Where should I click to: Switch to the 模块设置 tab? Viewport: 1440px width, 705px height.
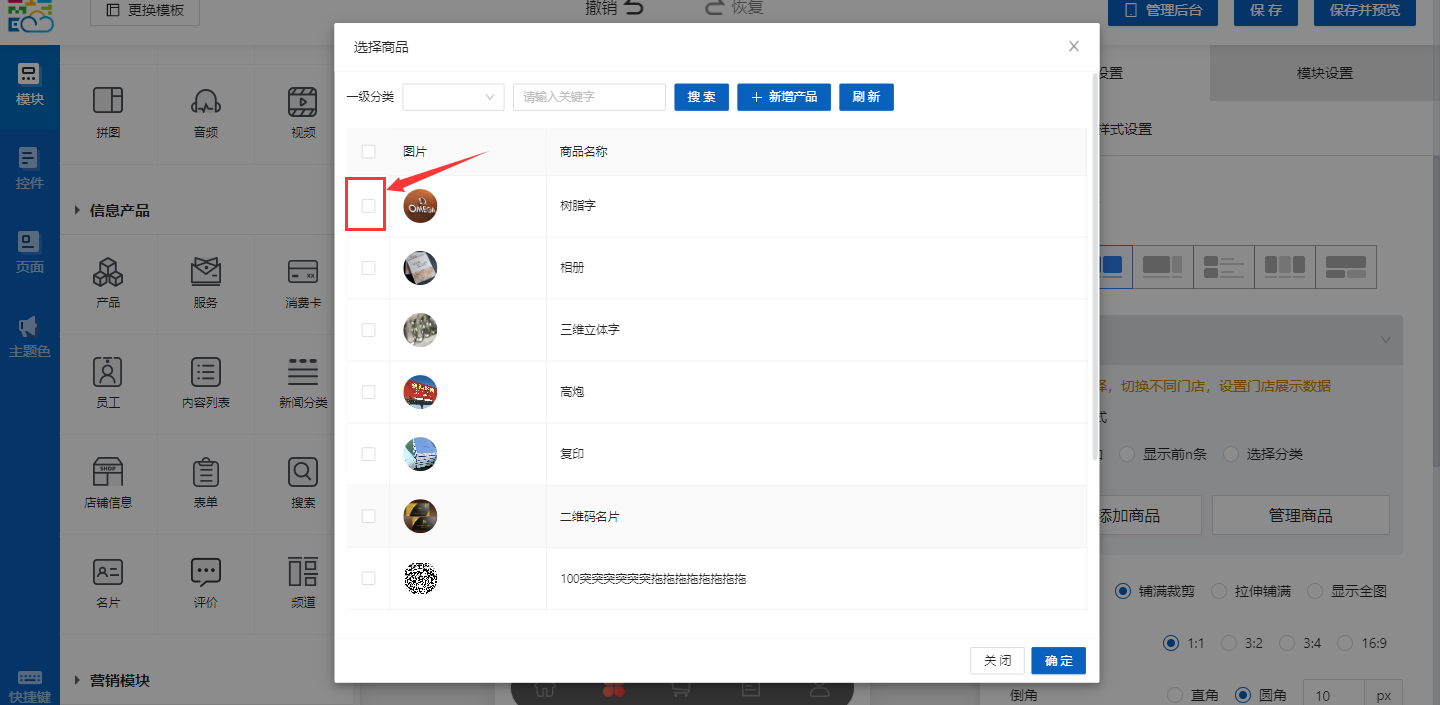(1324, 73)
